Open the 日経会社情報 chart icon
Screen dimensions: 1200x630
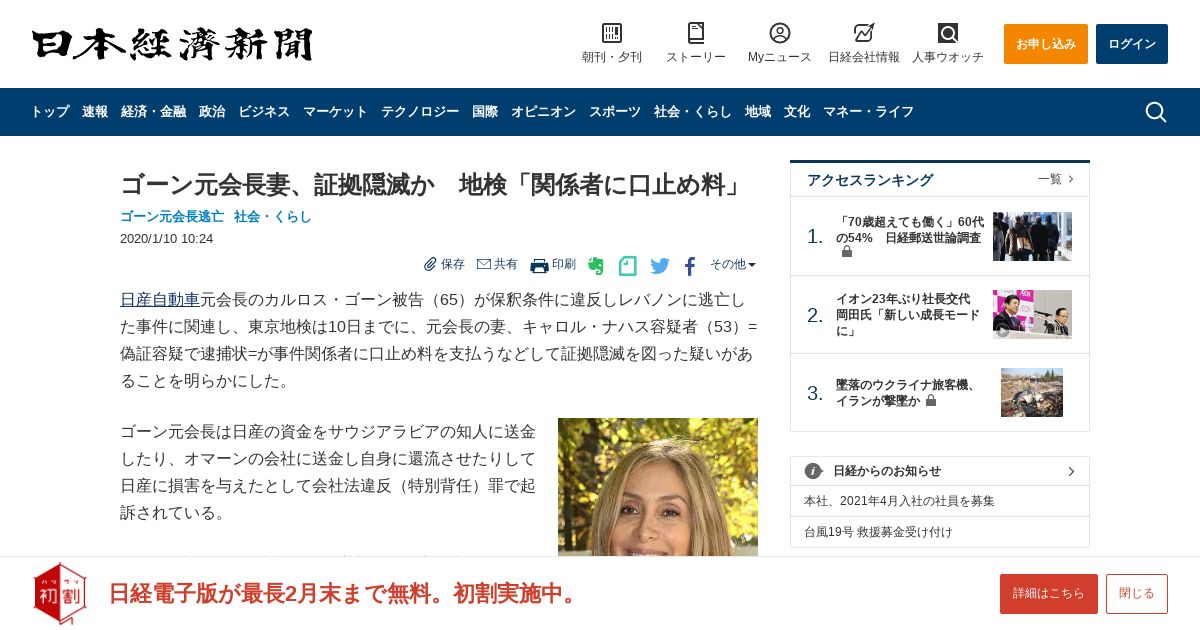tap(864, 33)
